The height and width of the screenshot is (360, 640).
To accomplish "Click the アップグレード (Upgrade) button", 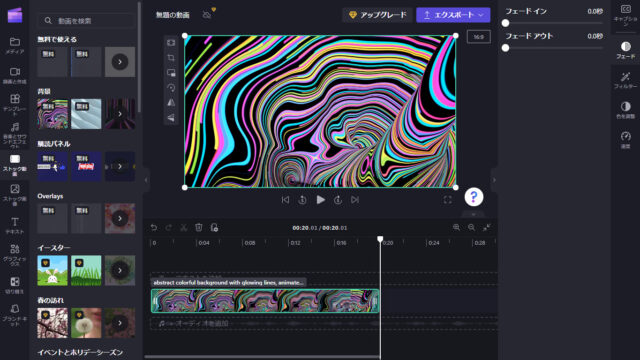I will pyautogui.click(x=378, y=15).
